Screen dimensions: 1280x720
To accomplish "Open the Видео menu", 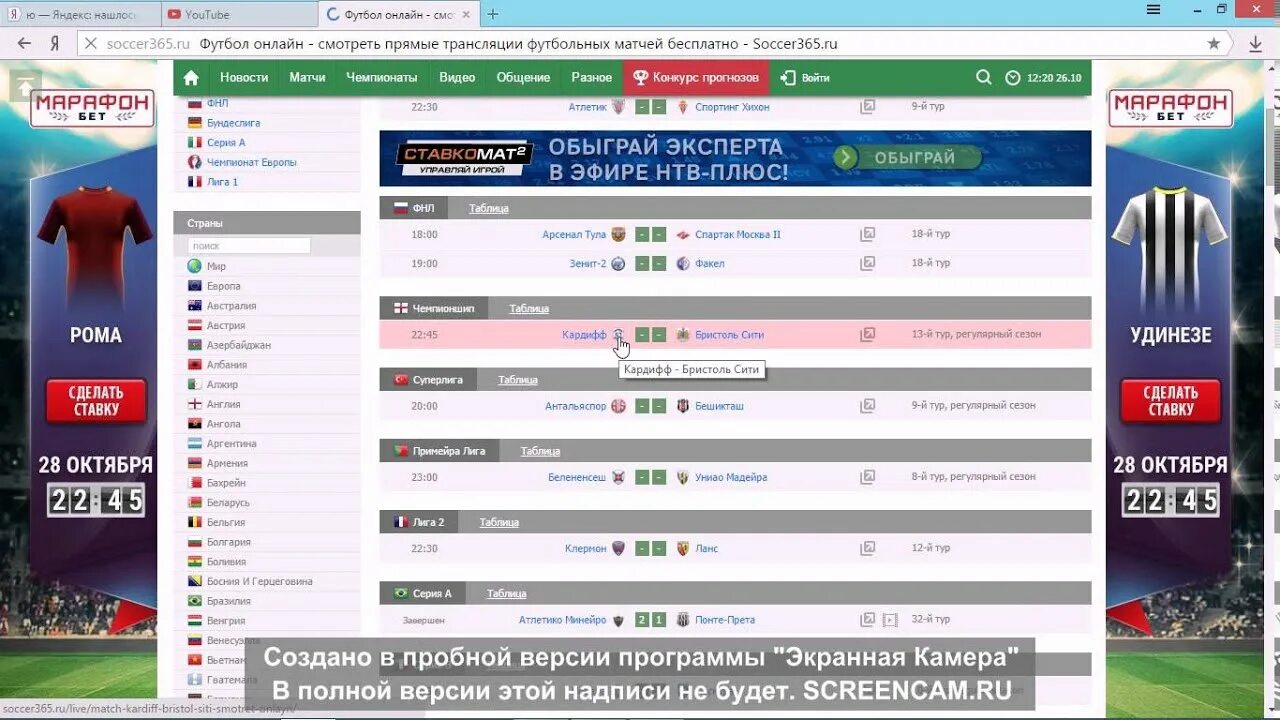I will 457,77.
